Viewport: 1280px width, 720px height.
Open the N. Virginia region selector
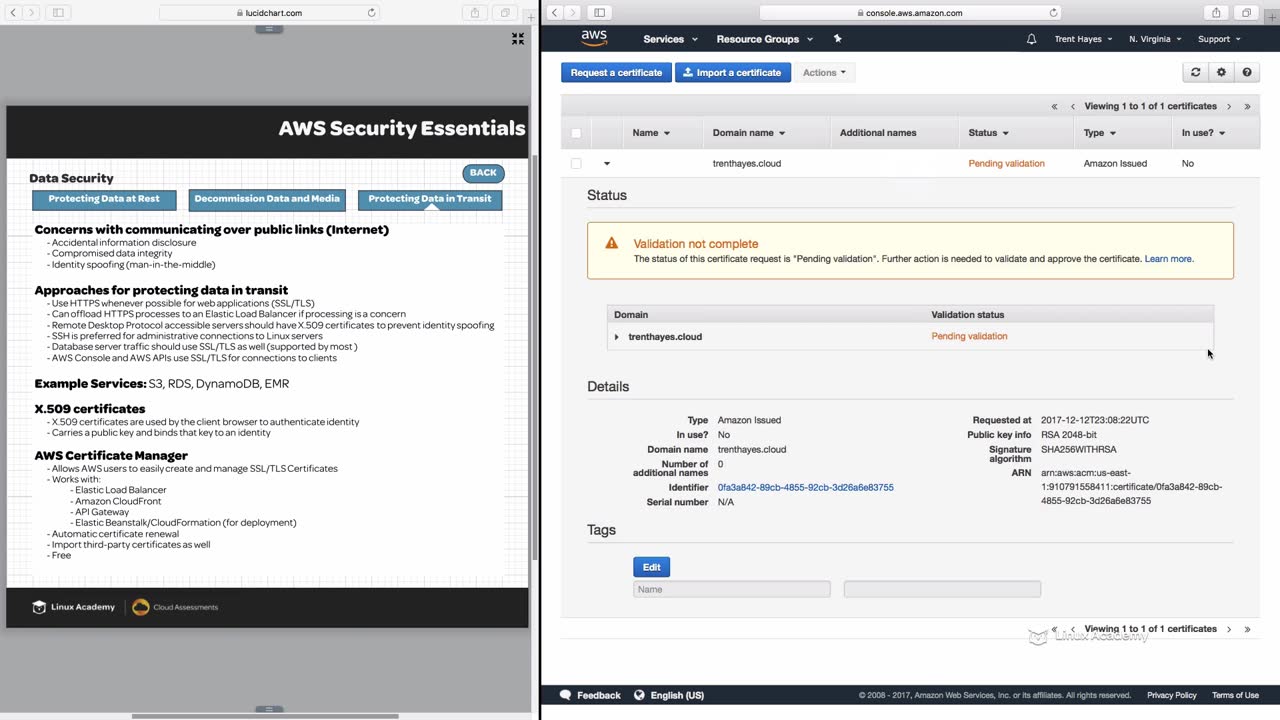(x=1155, y=39)
